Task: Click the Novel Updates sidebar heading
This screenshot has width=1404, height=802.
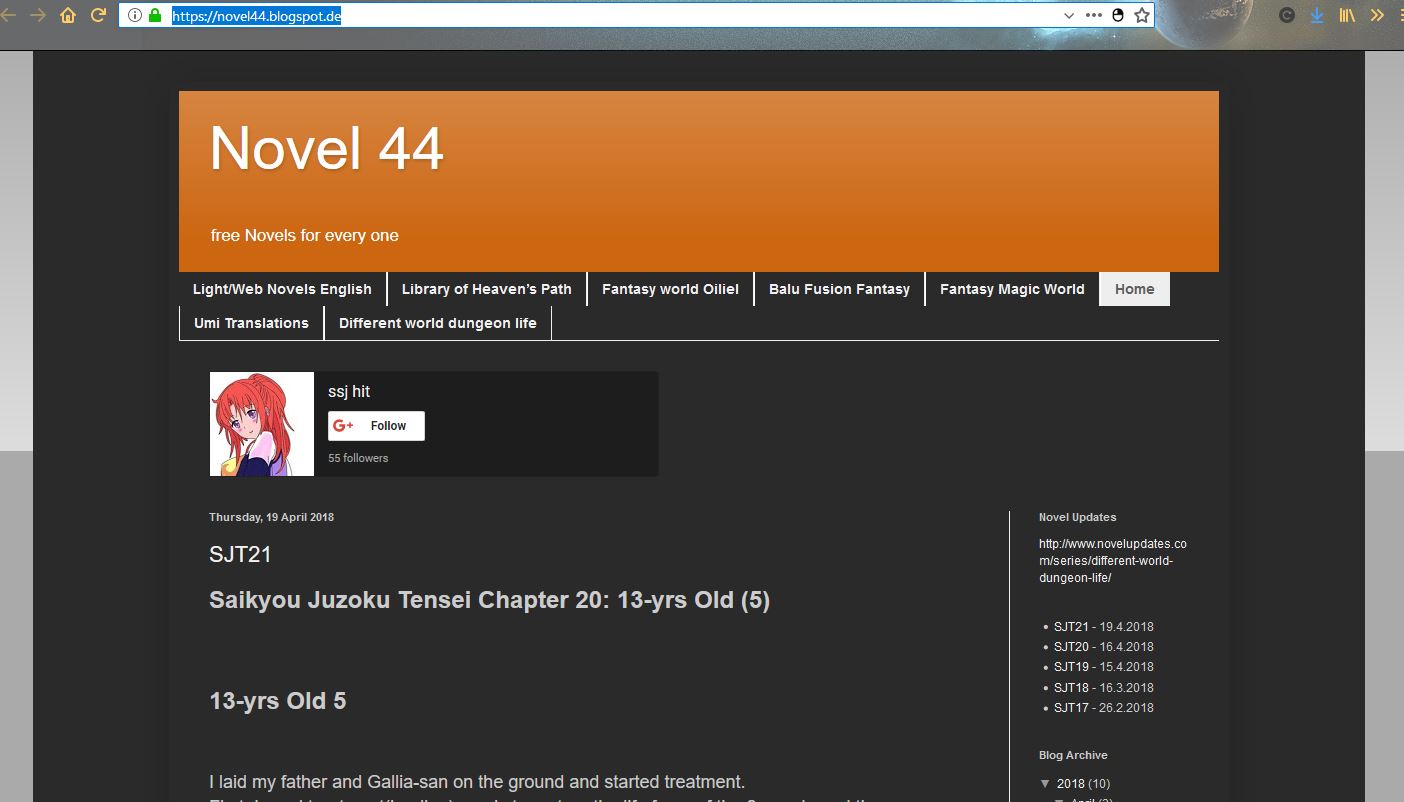Action: pyautogui.click(x=1077, y=517)
